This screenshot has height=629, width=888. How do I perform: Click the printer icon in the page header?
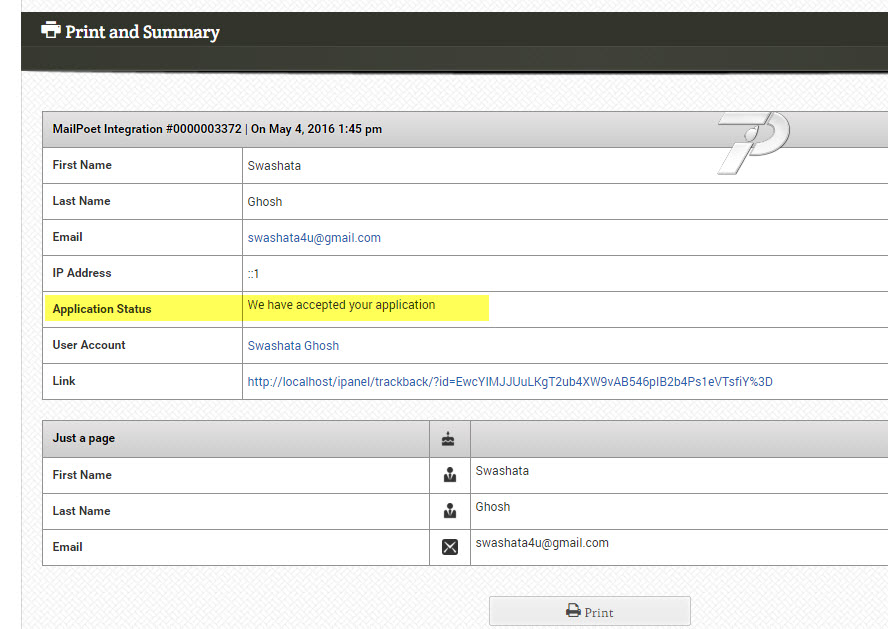[51, 30]
